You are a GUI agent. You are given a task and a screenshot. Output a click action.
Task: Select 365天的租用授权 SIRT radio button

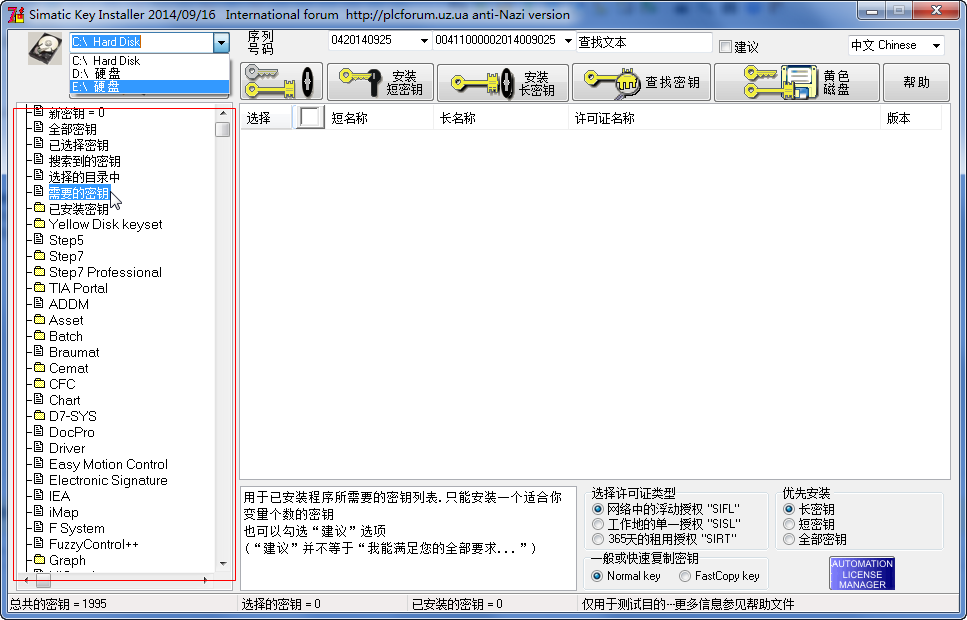(x=598, y=539)
